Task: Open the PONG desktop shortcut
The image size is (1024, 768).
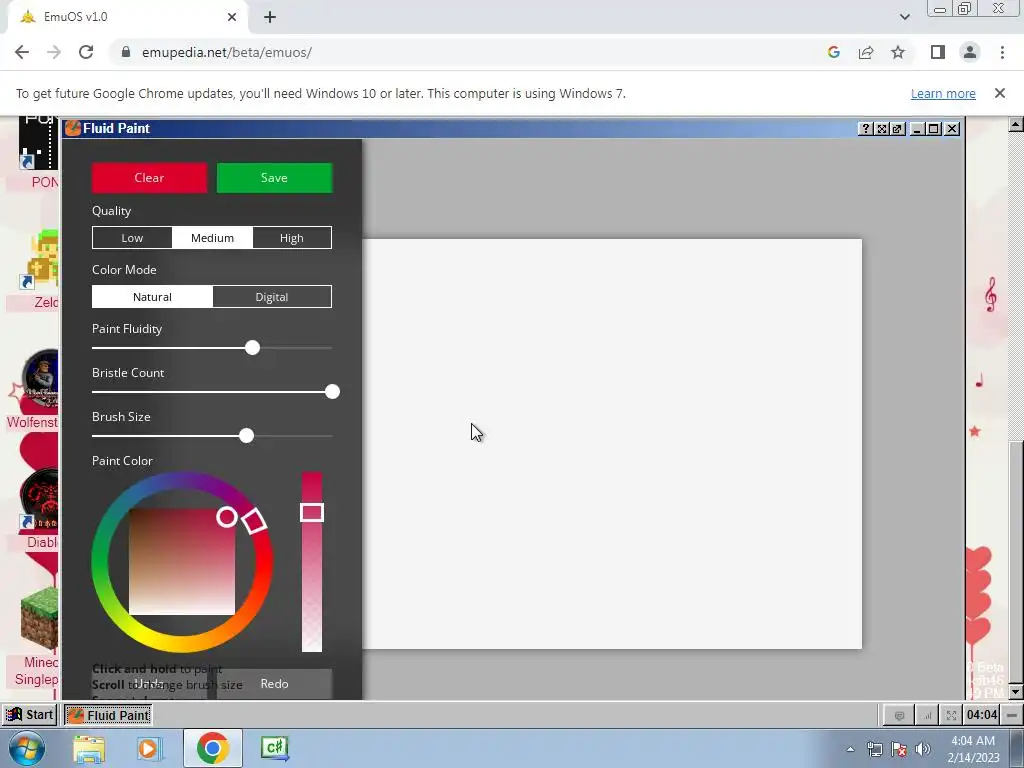Action: point(39,152)
